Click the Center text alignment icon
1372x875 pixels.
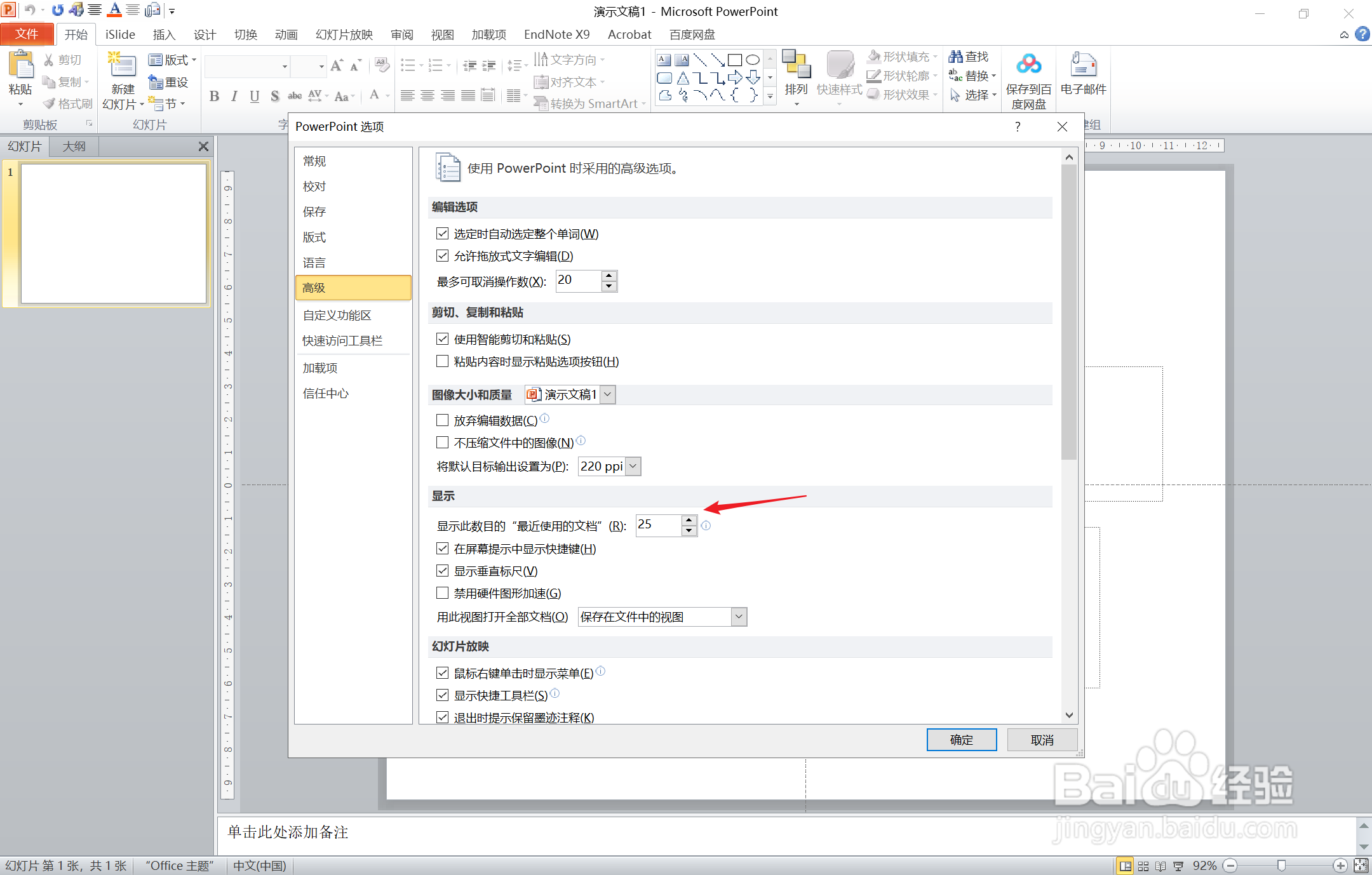tap(428, 96)
